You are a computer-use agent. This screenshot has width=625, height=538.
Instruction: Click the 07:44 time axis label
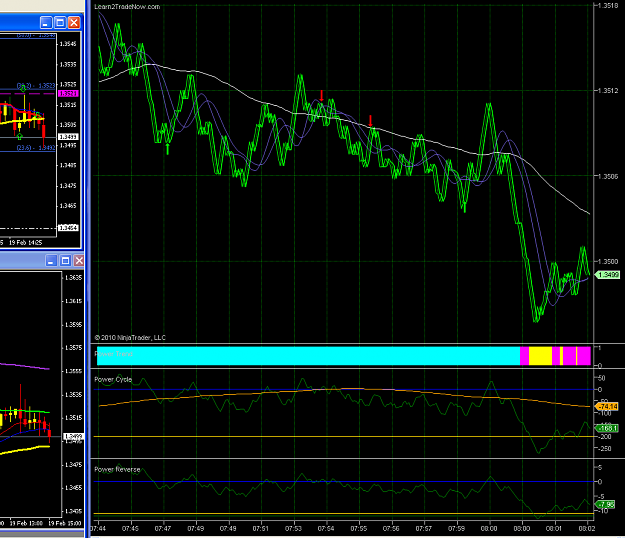(x=98, y=528)
